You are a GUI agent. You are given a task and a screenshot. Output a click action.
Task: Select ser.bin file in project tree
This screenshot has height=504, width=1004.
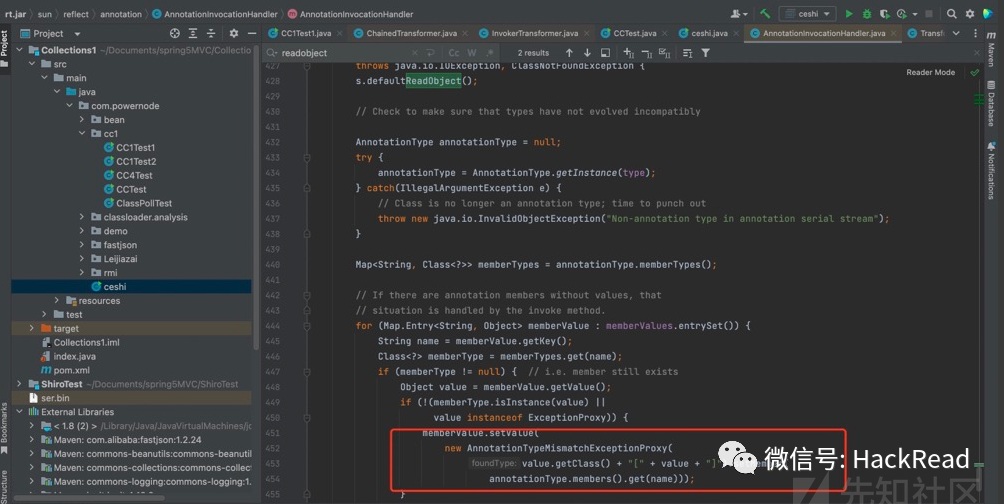tap(55, 398)
